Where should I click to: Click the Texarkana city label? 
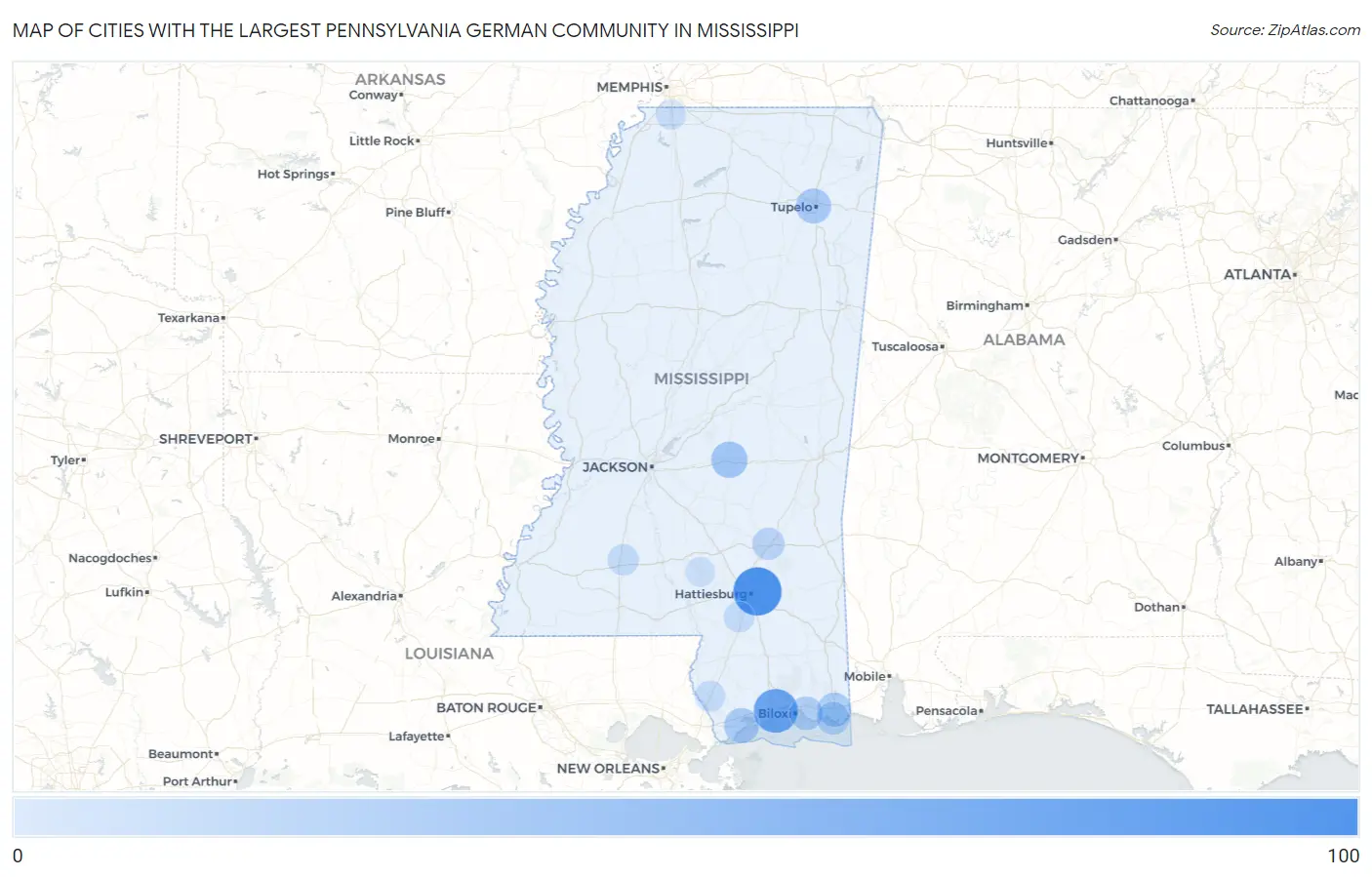[188, 318]
